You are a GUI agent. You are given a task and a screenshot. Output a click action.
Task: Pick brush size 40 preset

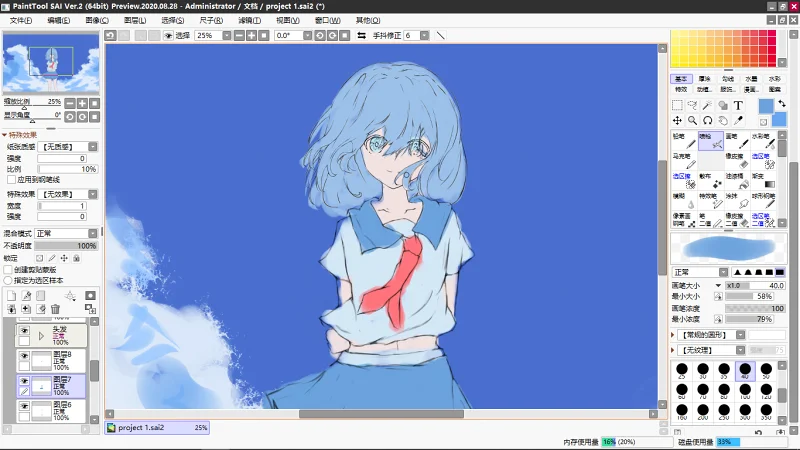(745, 371)
